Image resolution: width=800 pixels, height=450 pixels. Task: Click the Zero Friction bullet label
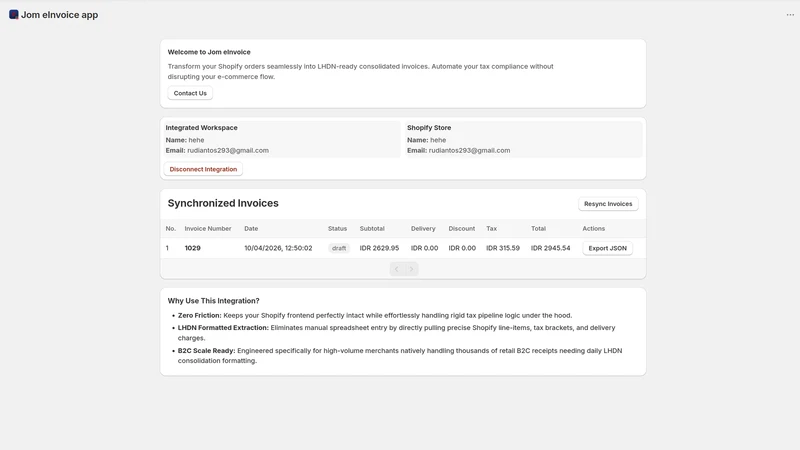[x=199, y=315]
